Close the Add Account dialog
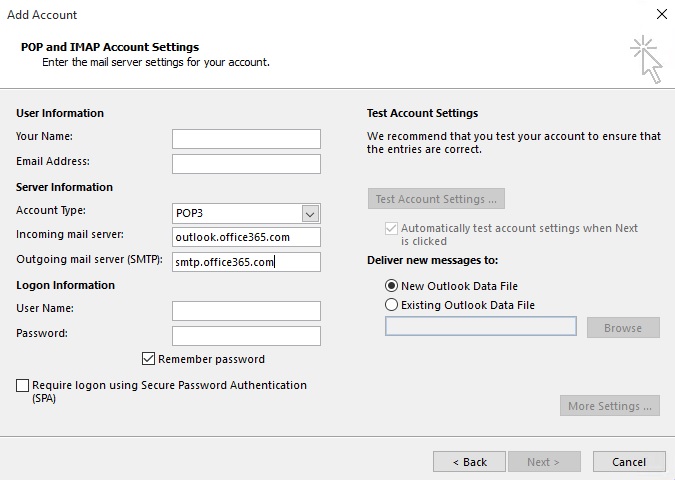Viewport: 675px width, 480px height. (660, 15)
